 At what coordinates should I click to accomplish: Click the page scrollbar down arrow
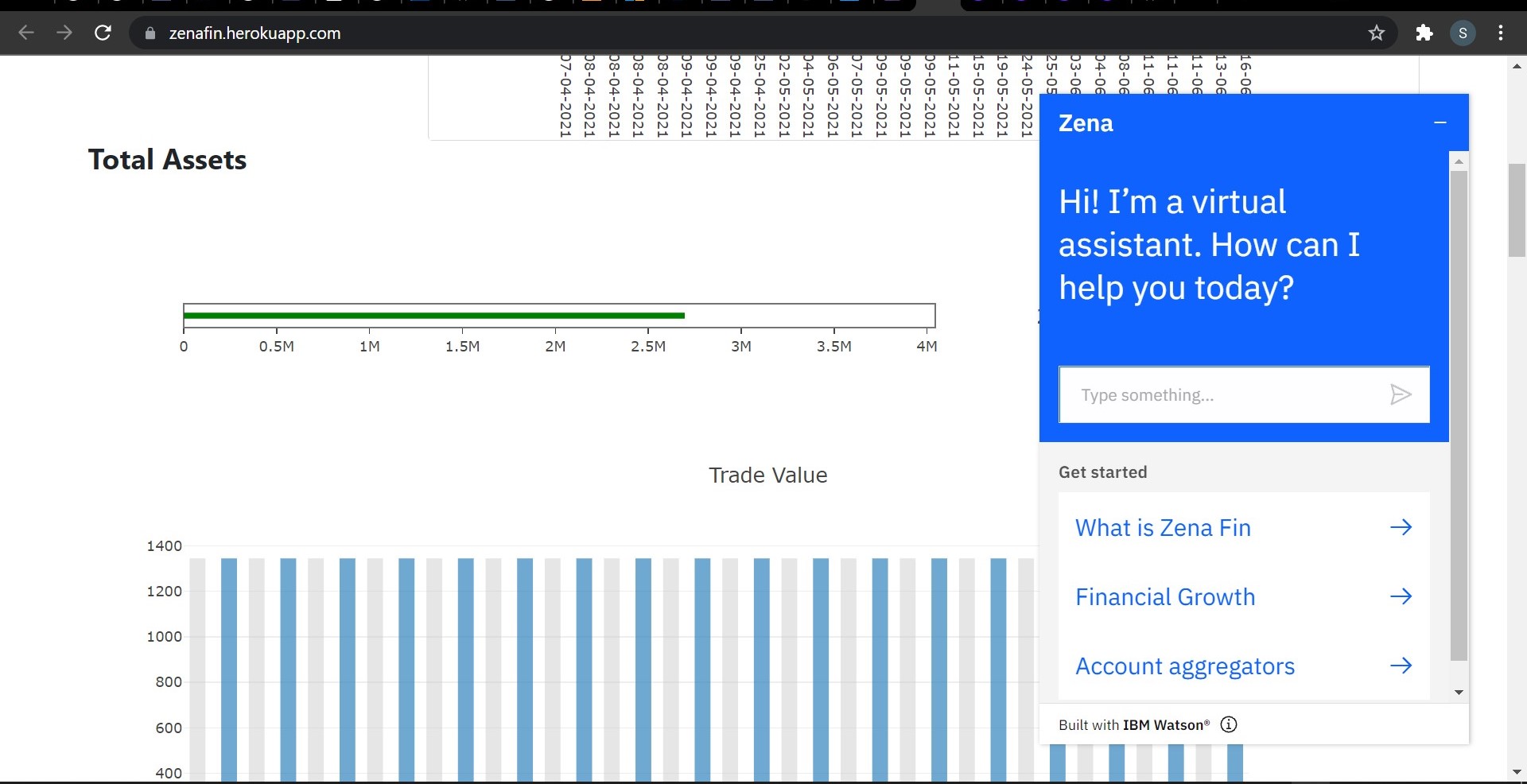[x=1517, y=772]
